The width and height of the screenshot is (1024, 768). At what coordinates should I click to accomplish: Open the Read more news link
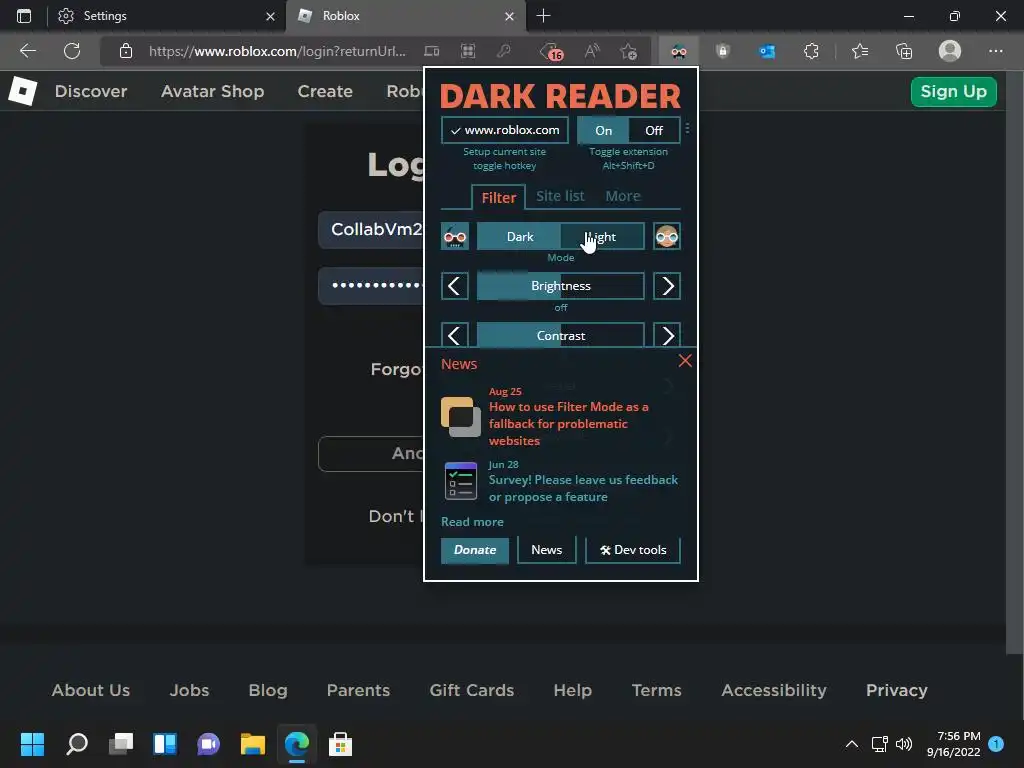pyautogui.click(x=472, y=522)
